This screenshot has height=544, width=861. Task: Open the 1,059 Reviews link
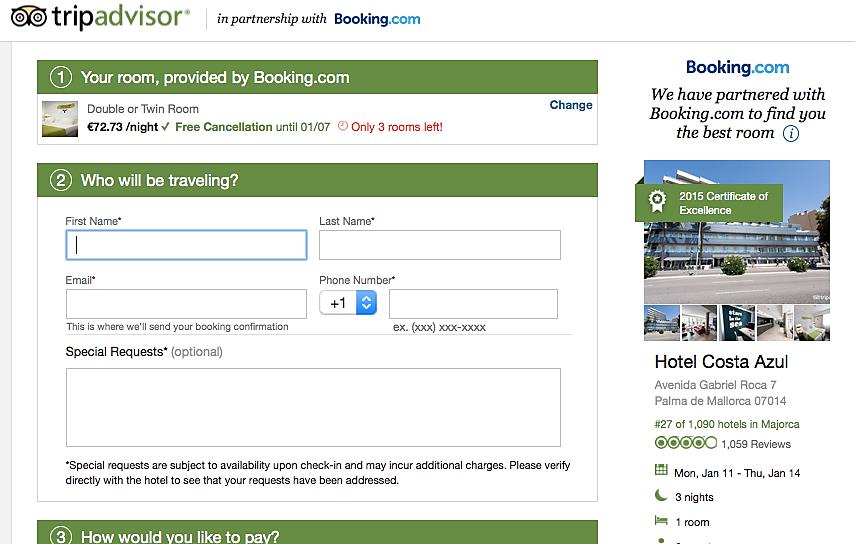(x=755, y=444)
